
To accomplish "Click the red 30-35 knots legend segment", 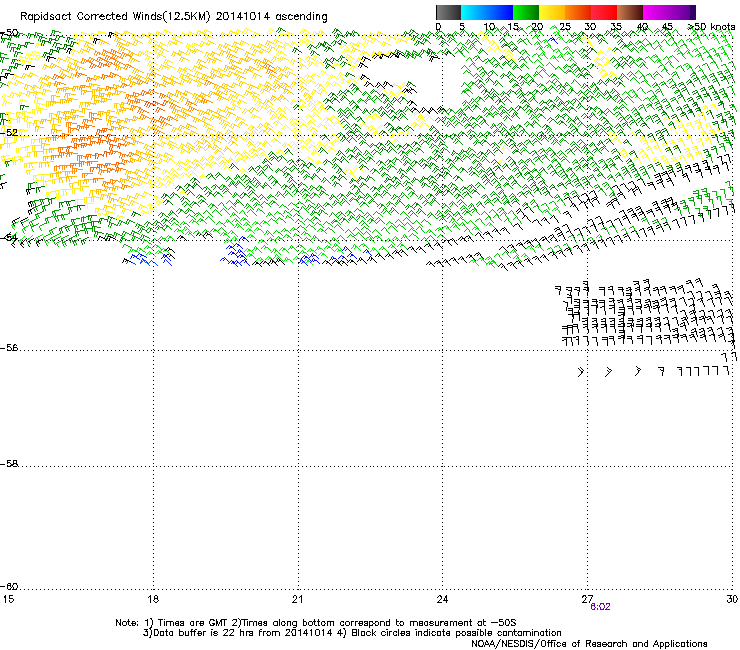I will point(604,12).
